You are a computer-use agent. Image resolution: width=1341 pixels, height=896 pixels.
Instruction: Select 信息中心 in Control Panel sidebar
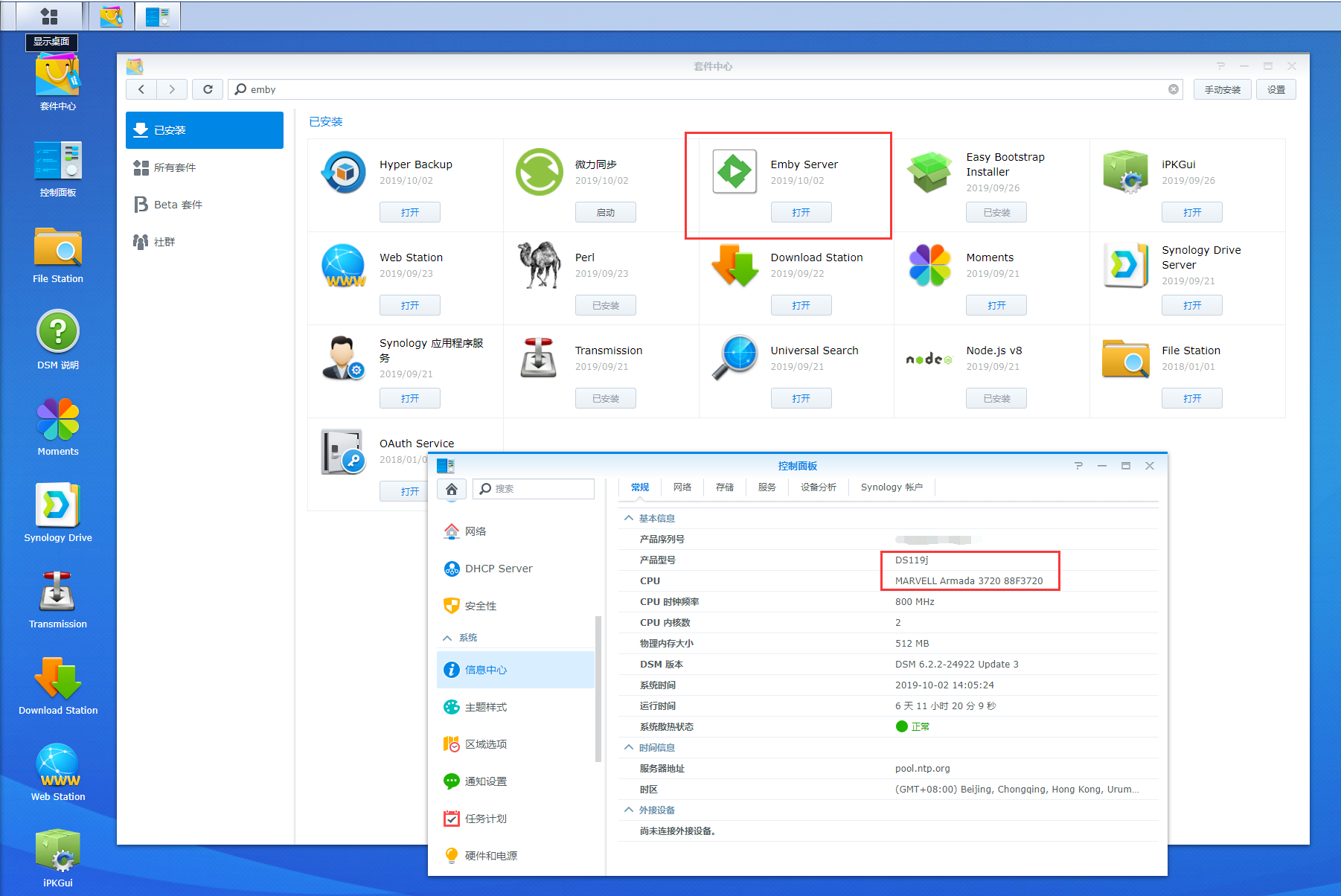point(516,670)
